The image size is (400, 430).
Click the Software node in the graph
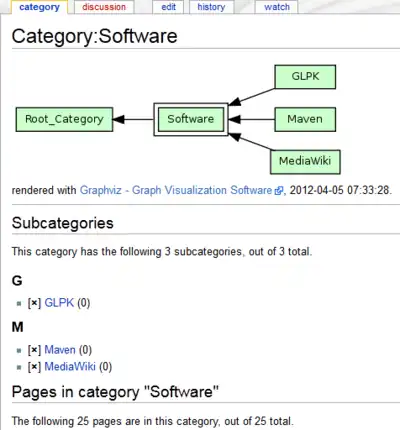[x=191, y=119]
